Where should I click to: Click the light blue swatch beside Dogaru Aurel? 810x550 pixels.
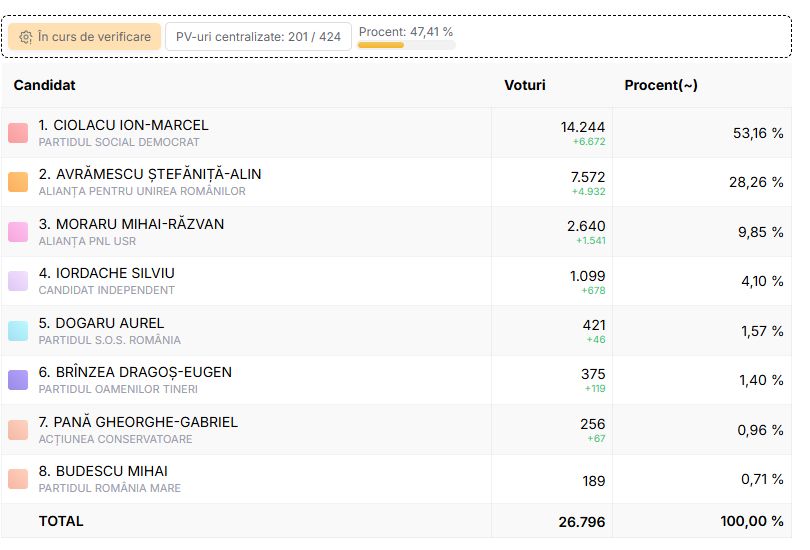[18, 331]
